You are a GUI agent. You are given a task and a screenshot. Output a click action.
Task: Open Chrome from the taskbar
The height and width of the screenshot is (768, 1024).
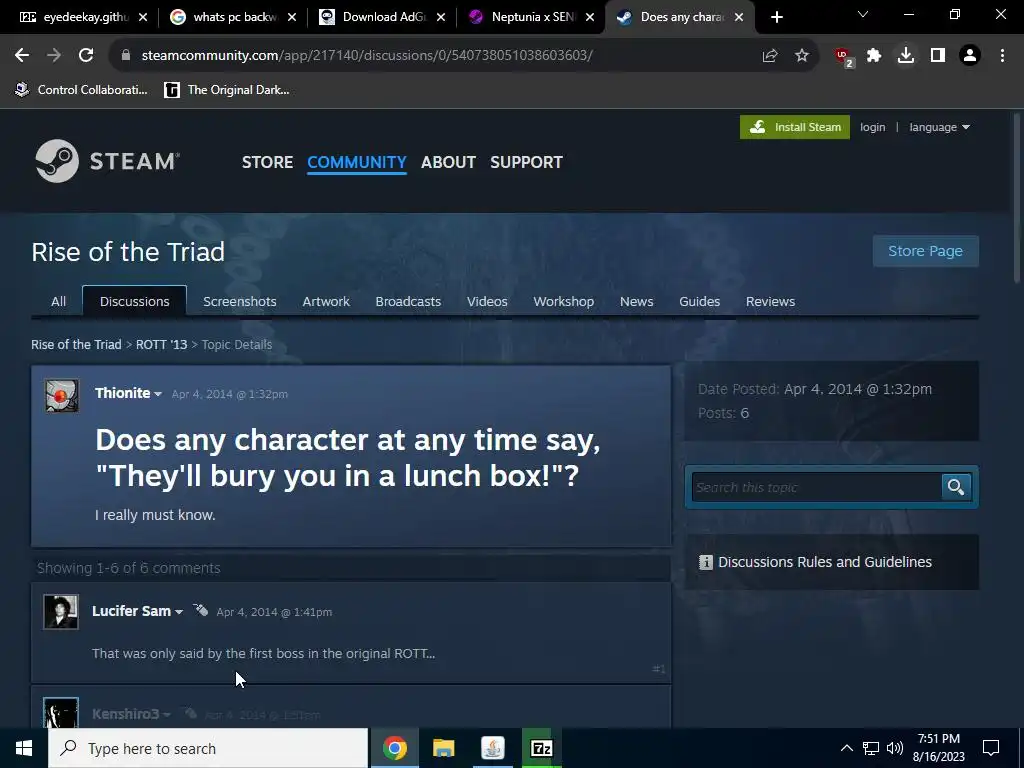pyautogui.click(x=394, y=748)
